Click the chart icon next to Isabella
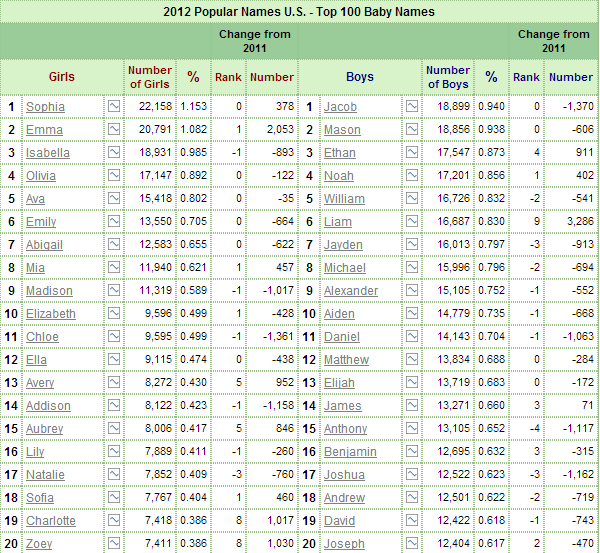The width and height of the screenshot is (600, 553). (x=113, y=152)
